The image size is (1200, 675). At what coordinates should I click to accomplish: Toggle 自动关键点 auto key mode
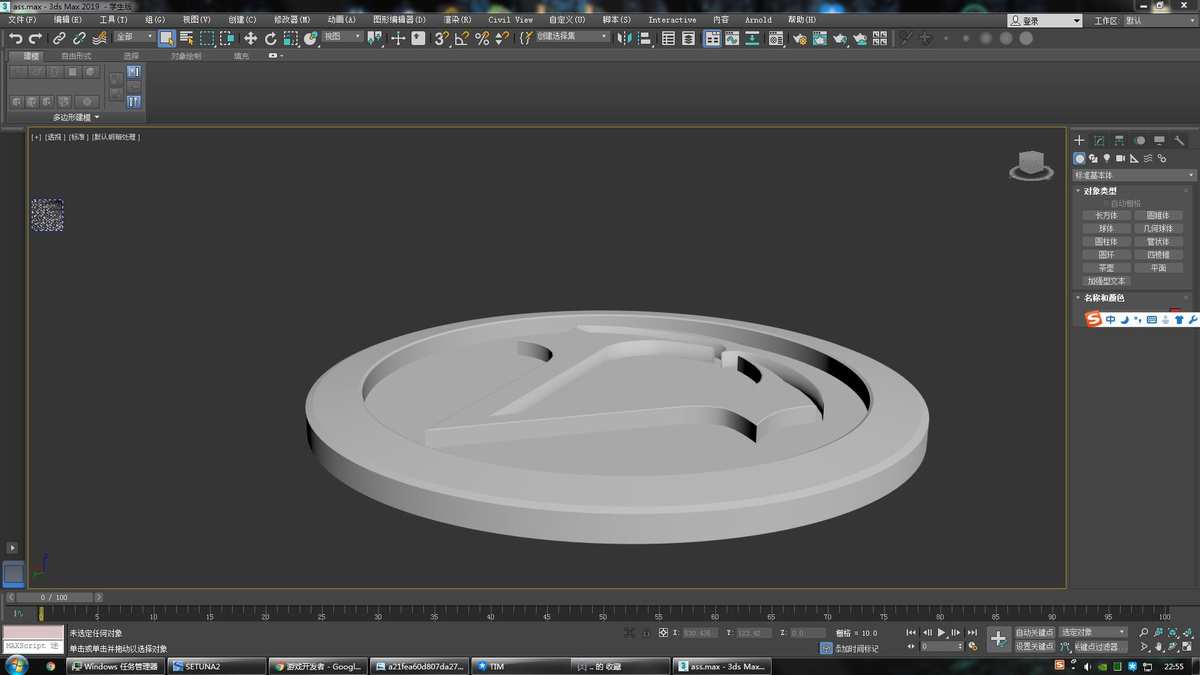(1034, 632)
